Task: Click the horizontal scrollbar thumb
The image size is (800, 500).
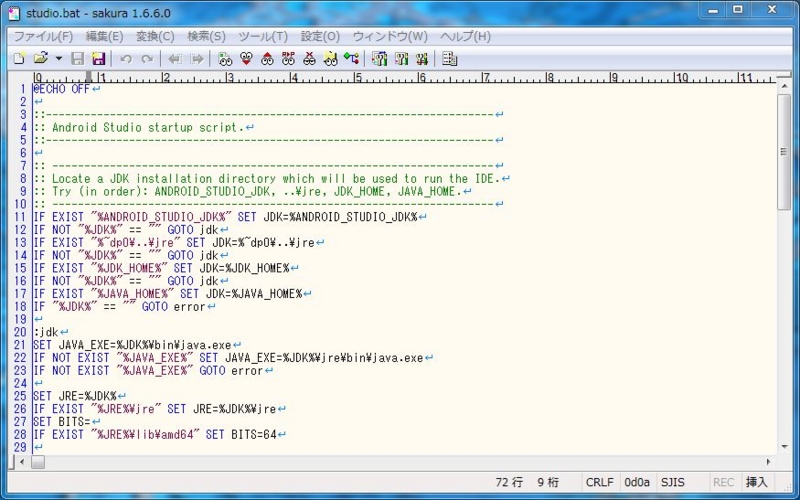Action: pos(38,462)
